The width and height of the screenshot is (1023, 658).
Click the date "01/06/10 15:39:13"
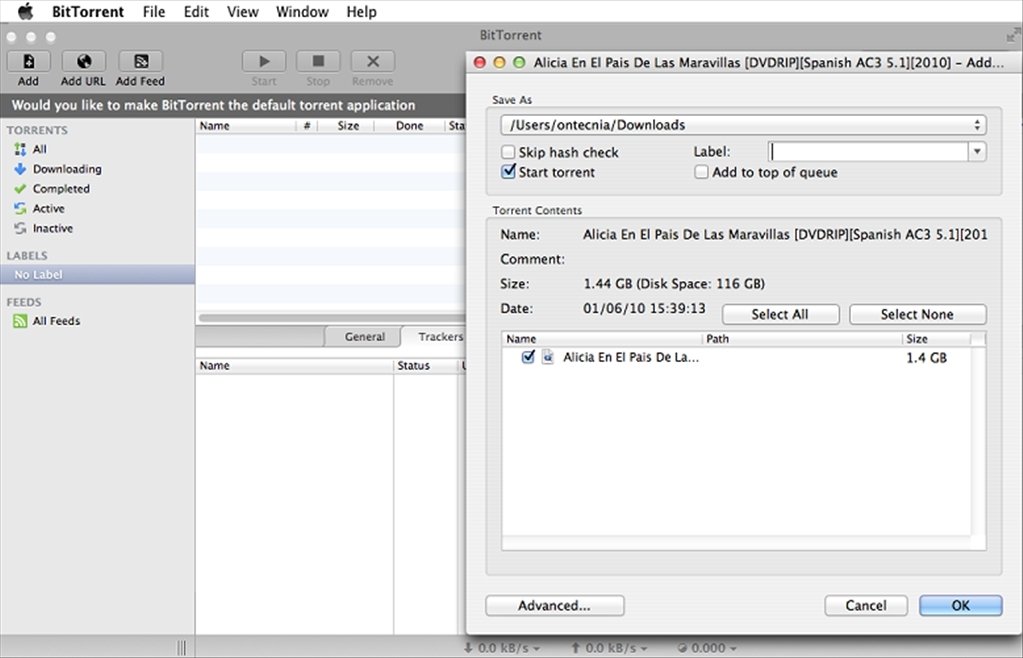(x=644, y=308)
